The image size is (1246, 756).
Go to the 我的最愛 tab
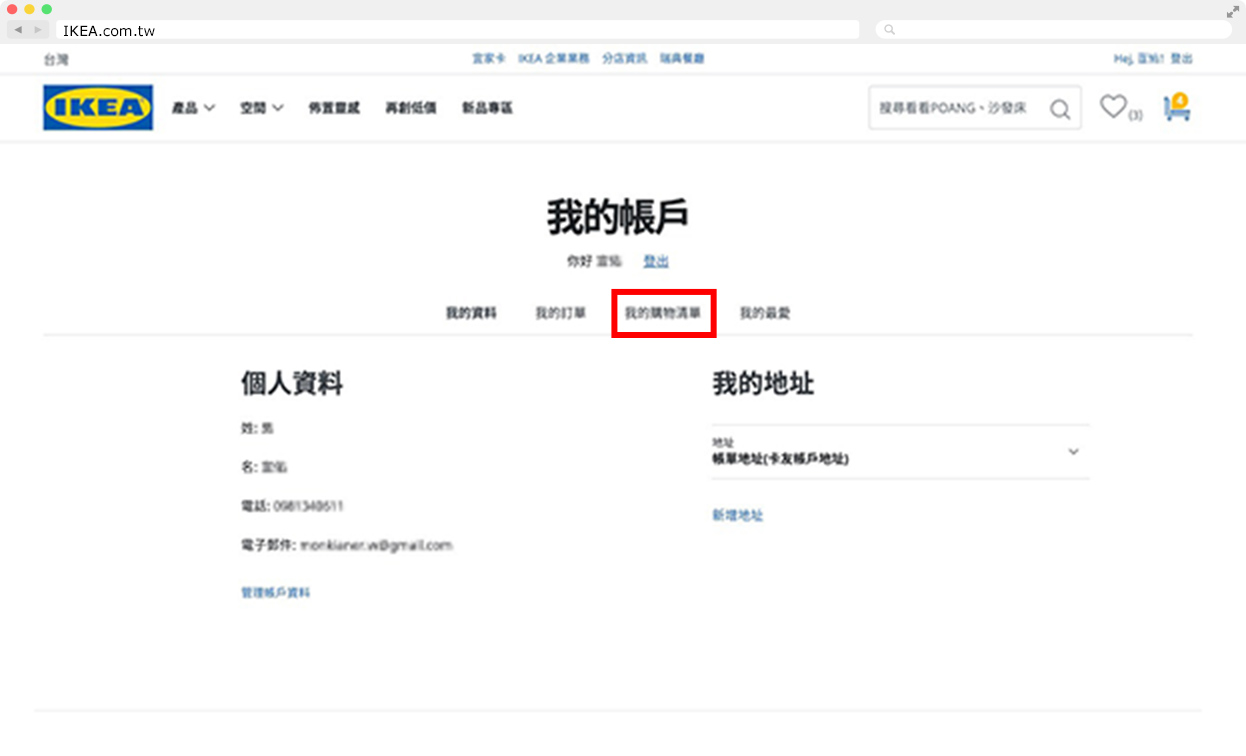[x=765, y=313]
